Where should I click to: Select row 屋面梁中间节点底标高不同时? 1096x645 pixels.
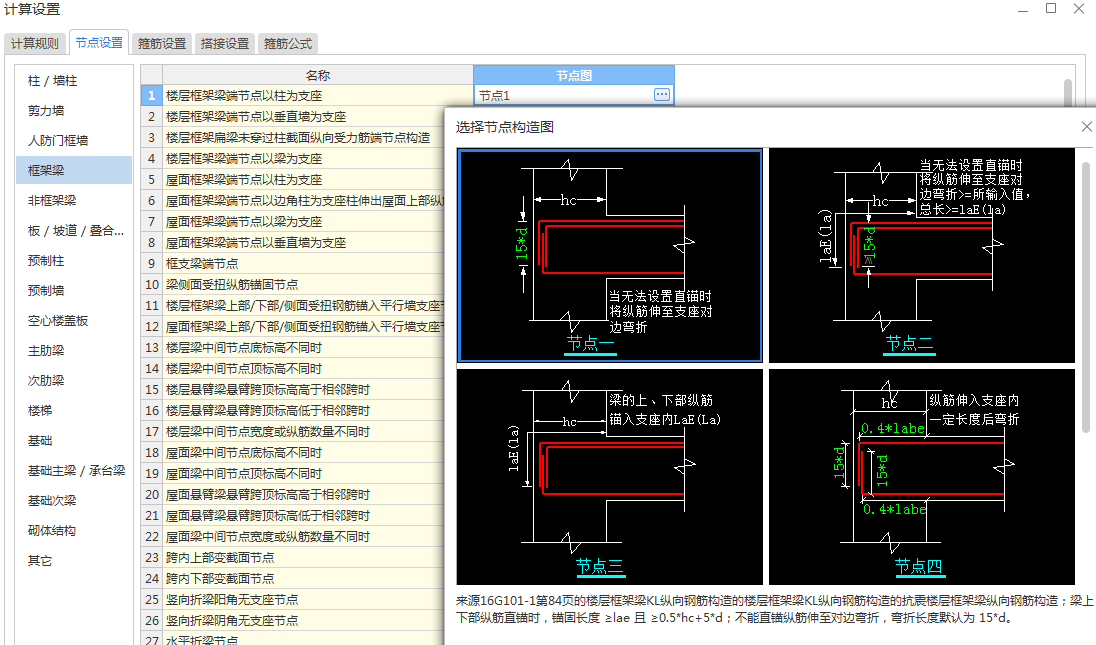point(303,452)
